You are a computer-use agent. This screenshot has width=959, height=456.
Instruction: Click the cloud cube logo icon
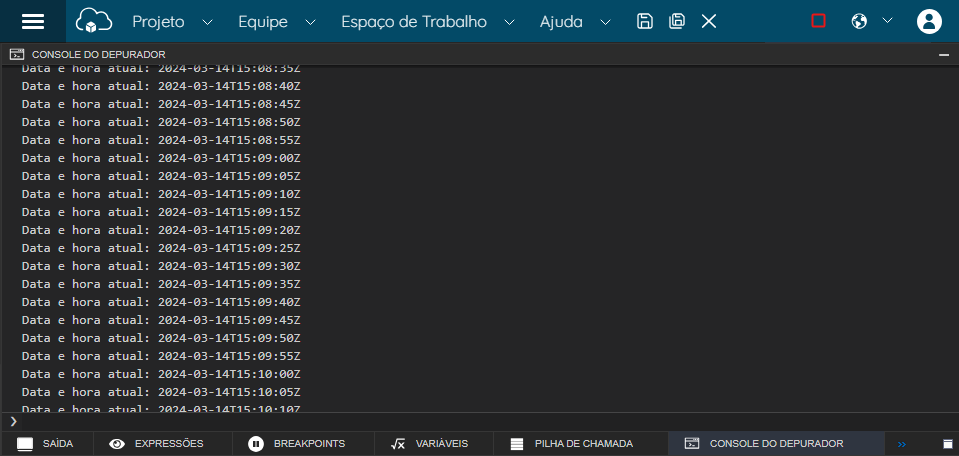(94, 21)
